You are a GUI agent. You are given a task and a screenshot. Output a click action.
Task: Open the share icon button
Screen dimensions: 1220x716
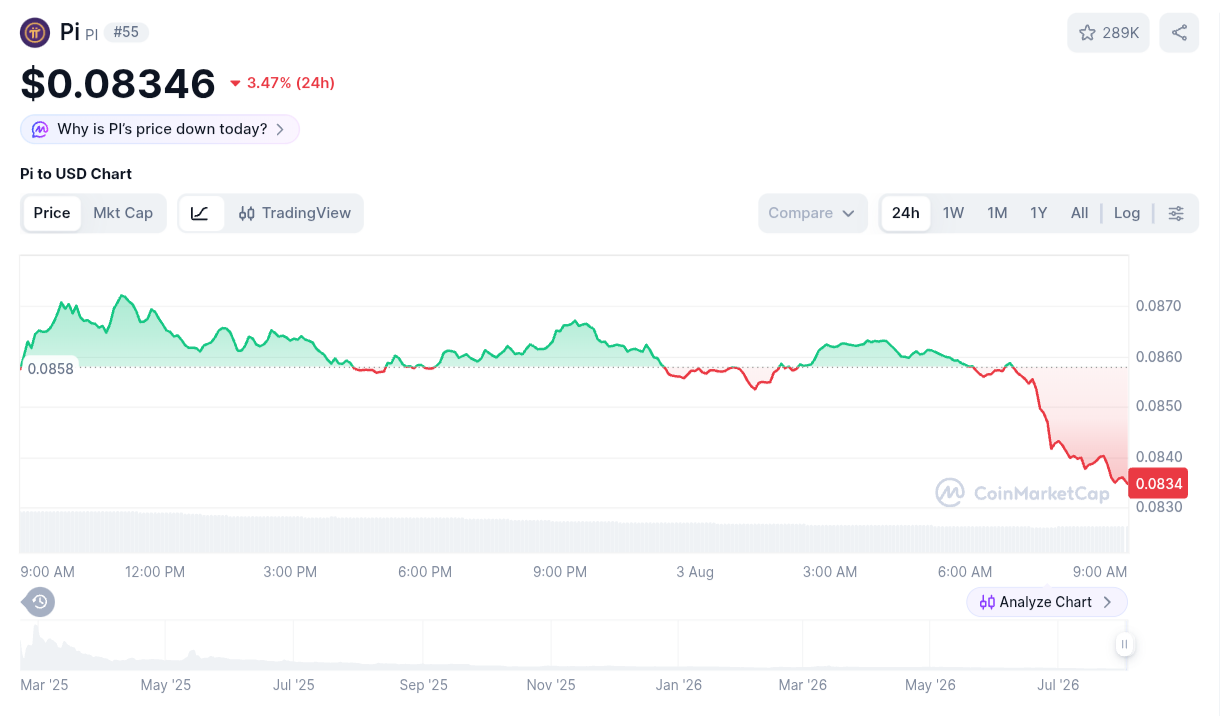1179,33
